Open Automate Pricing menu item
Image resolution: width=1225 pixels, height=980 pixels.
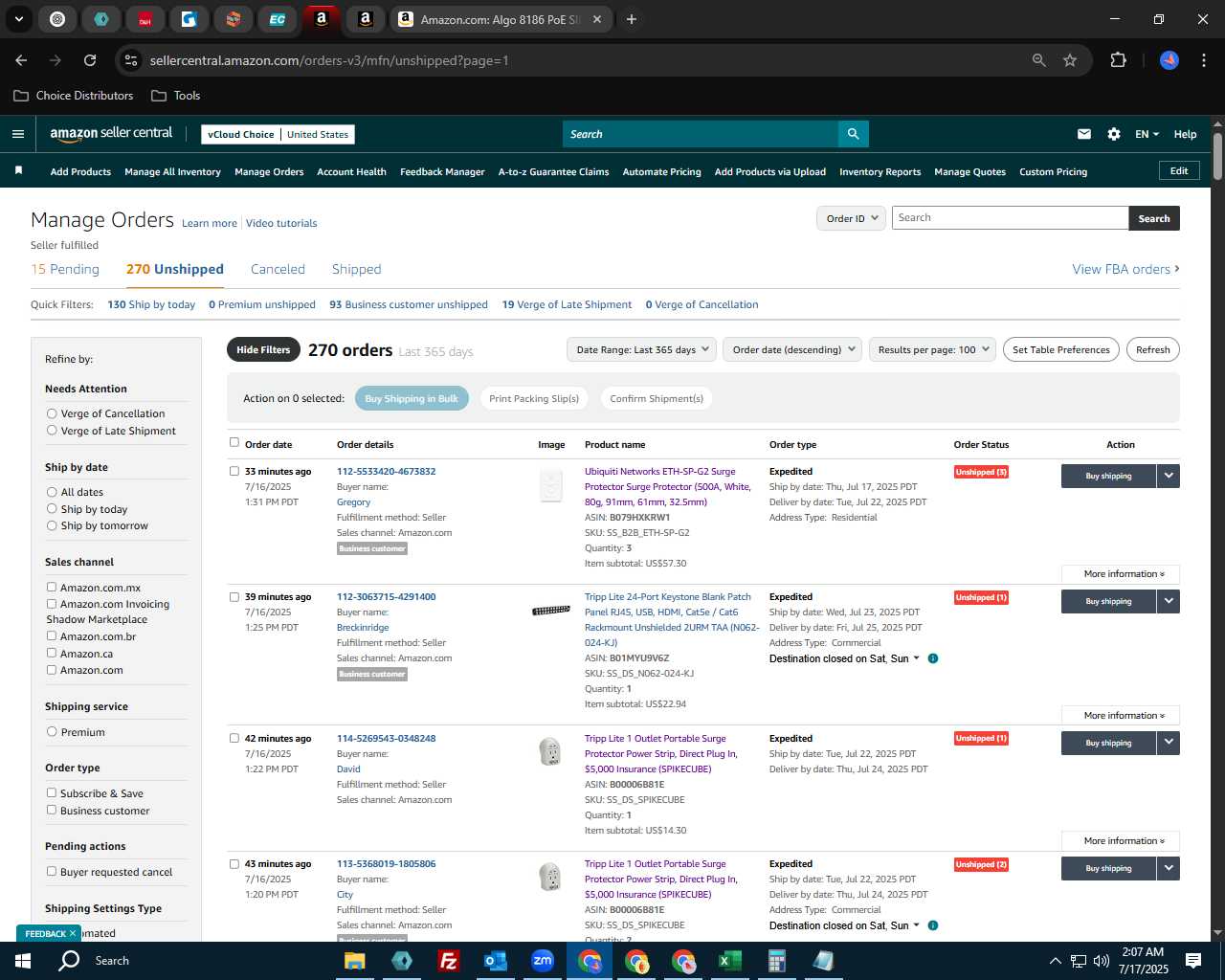tap(661, 171)
